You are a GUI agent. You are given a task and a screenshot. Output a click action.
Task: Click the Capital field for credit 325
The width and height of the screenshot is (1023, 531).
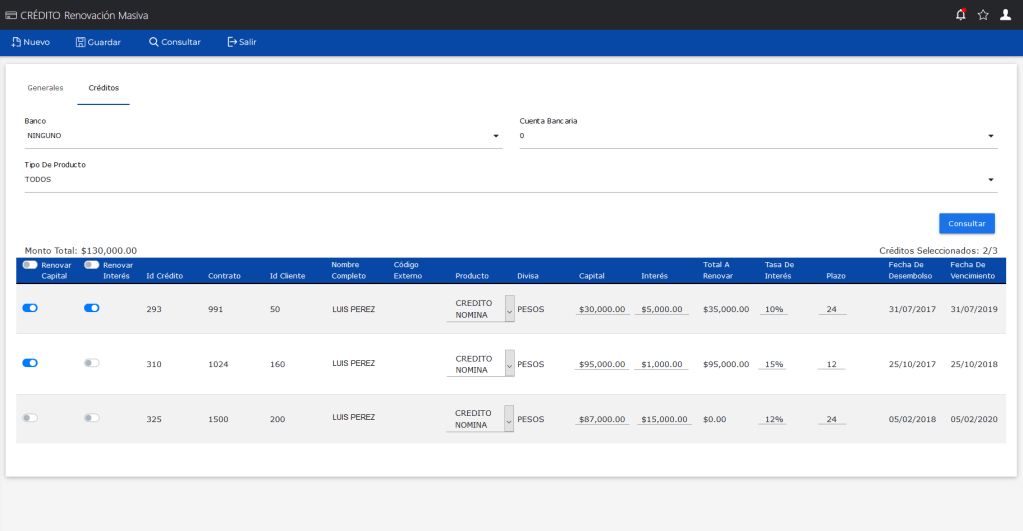coord(602,420)
